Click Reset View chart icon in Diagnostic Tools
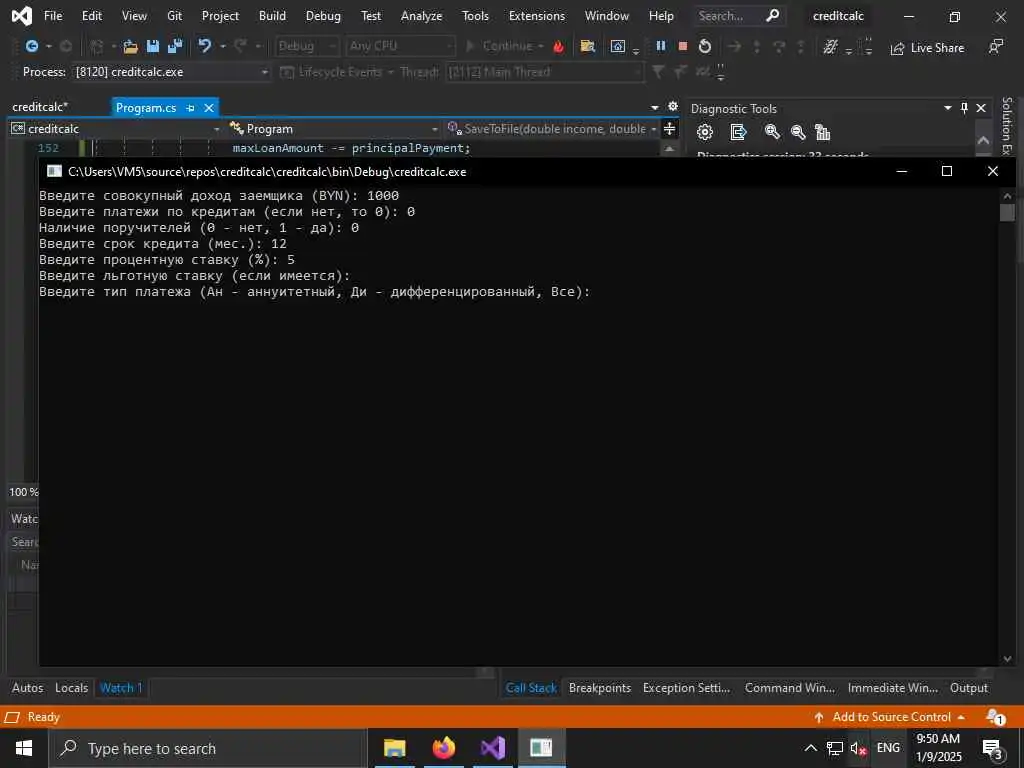 pos(823,133)
